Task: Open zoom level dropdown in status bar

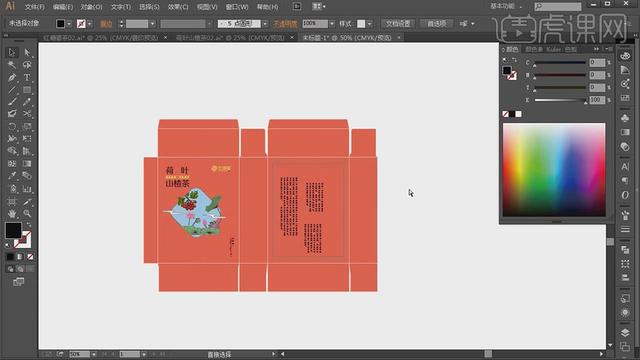Action: pos(94,354)
